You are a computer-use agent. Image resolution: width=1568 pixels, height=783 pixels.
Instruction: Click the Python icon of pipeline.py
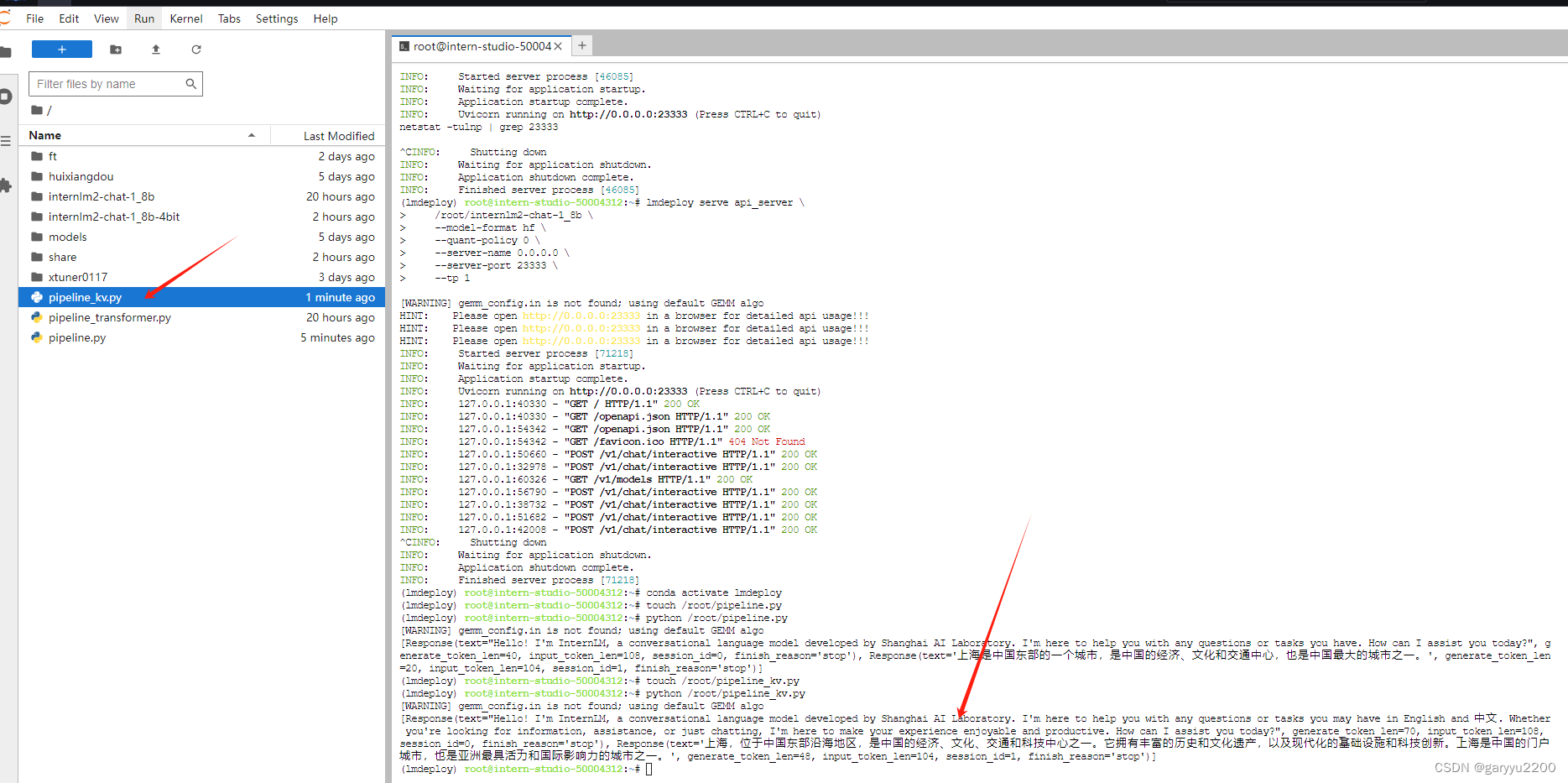(x=37, y=337)
